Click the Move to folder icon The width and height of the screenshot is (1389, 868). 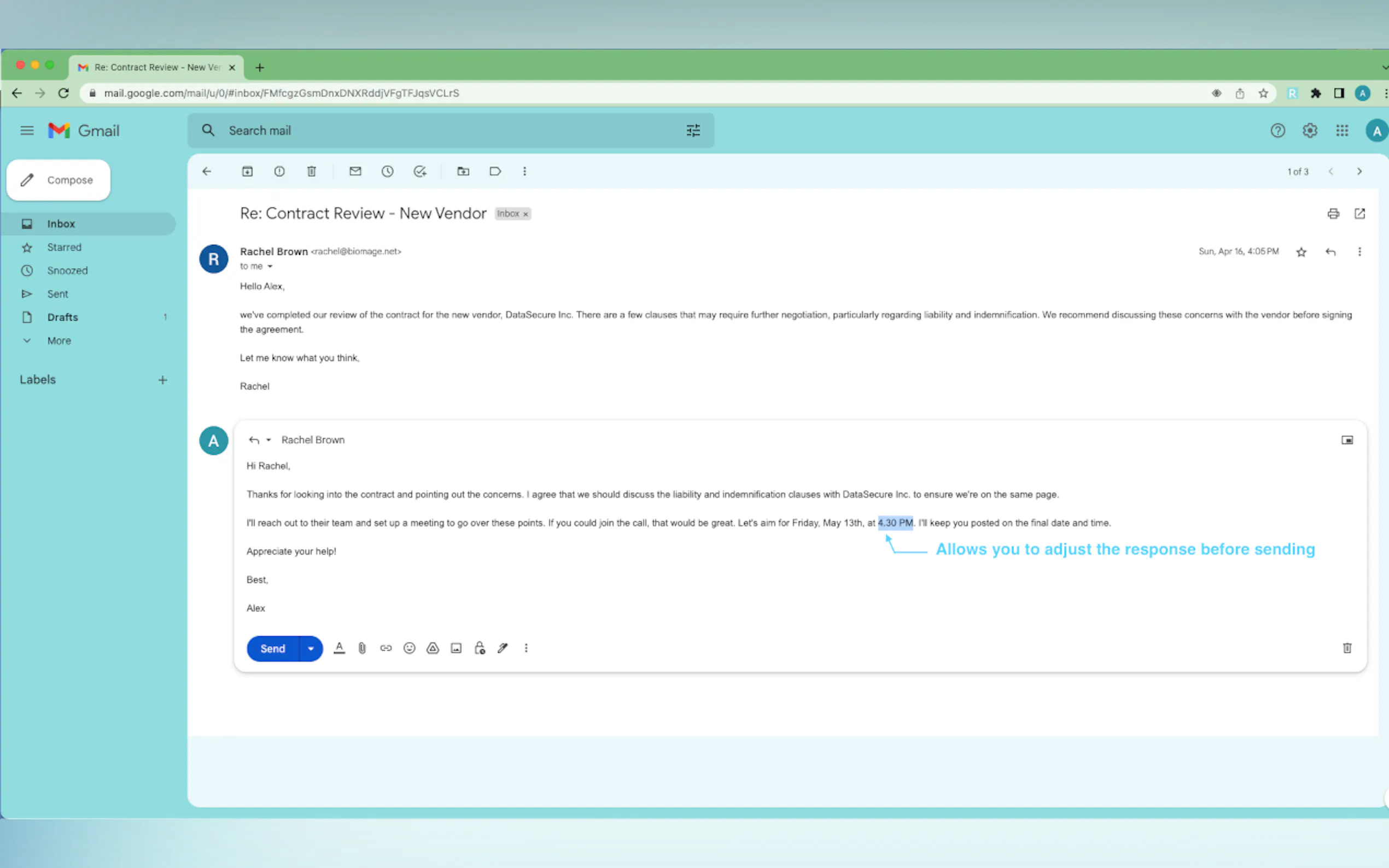(x=463, y=171)
